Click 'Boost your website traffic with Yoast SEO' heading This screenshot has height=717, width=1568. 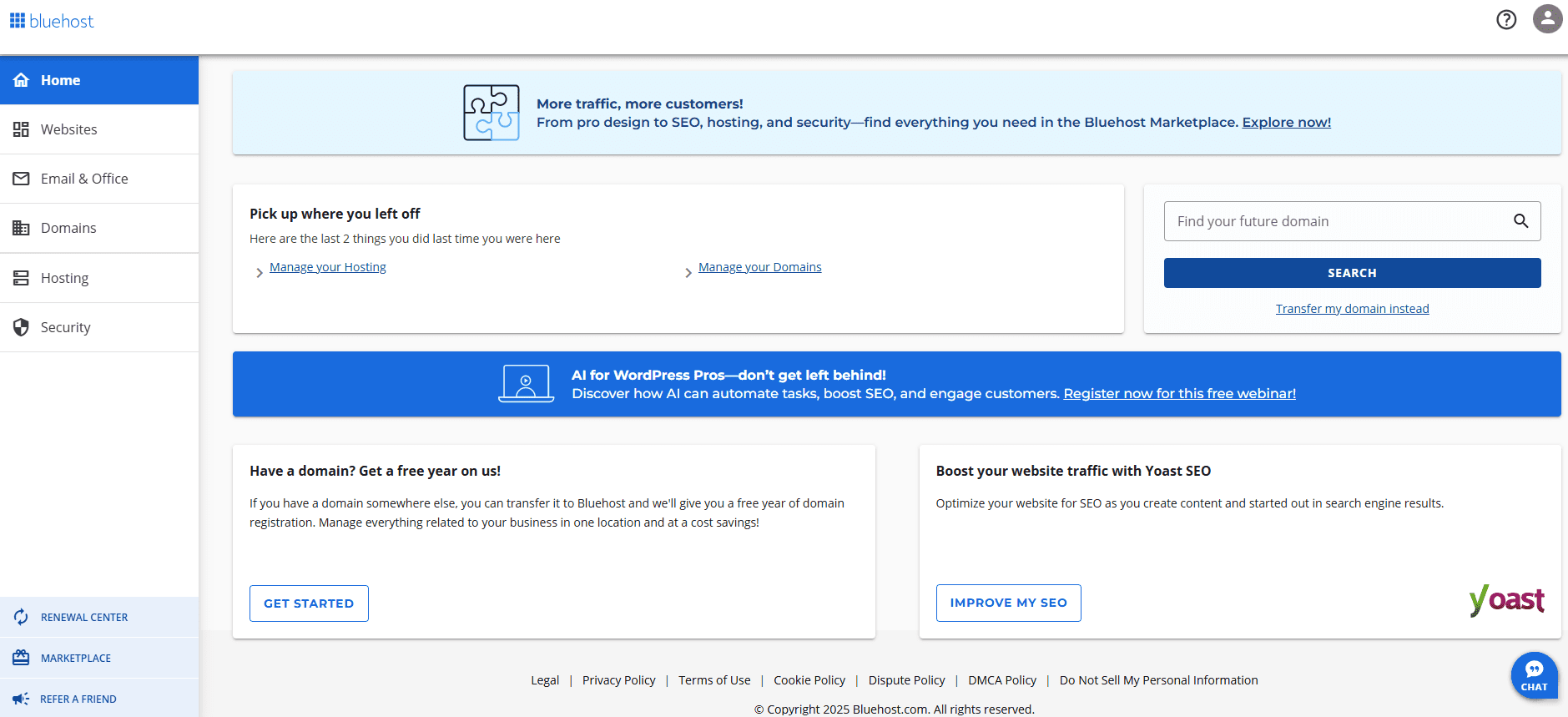pos(1073,471)
